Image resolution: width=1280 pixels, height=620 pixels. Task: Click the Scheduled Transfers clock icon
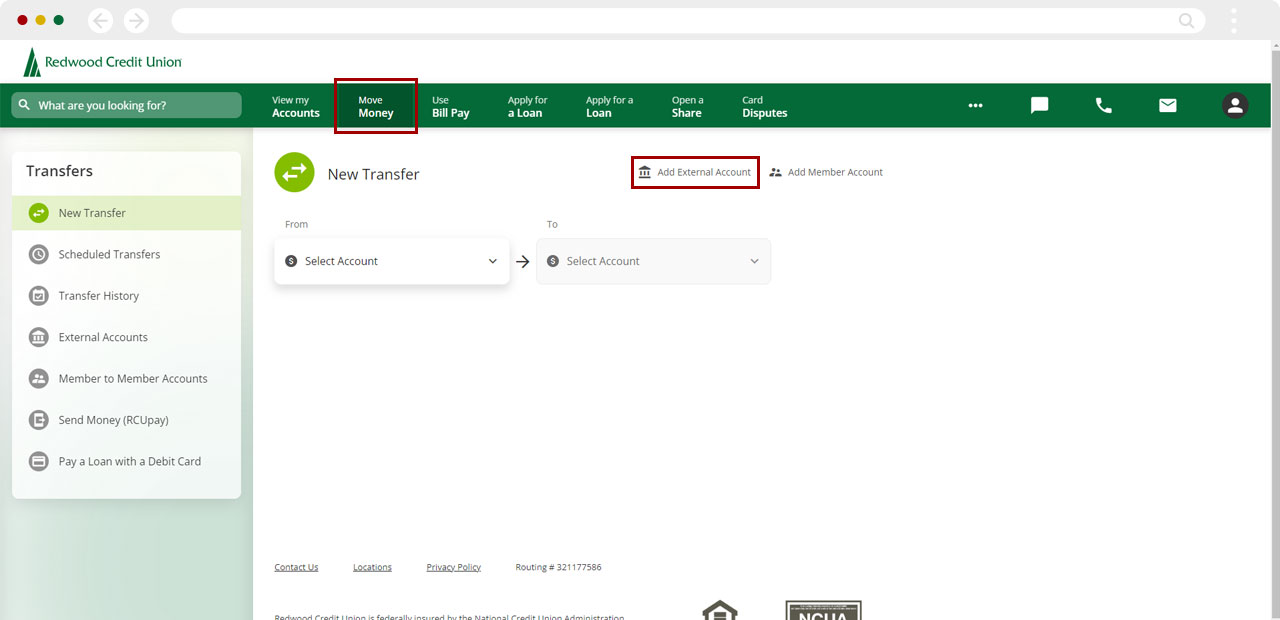point(38,254)
